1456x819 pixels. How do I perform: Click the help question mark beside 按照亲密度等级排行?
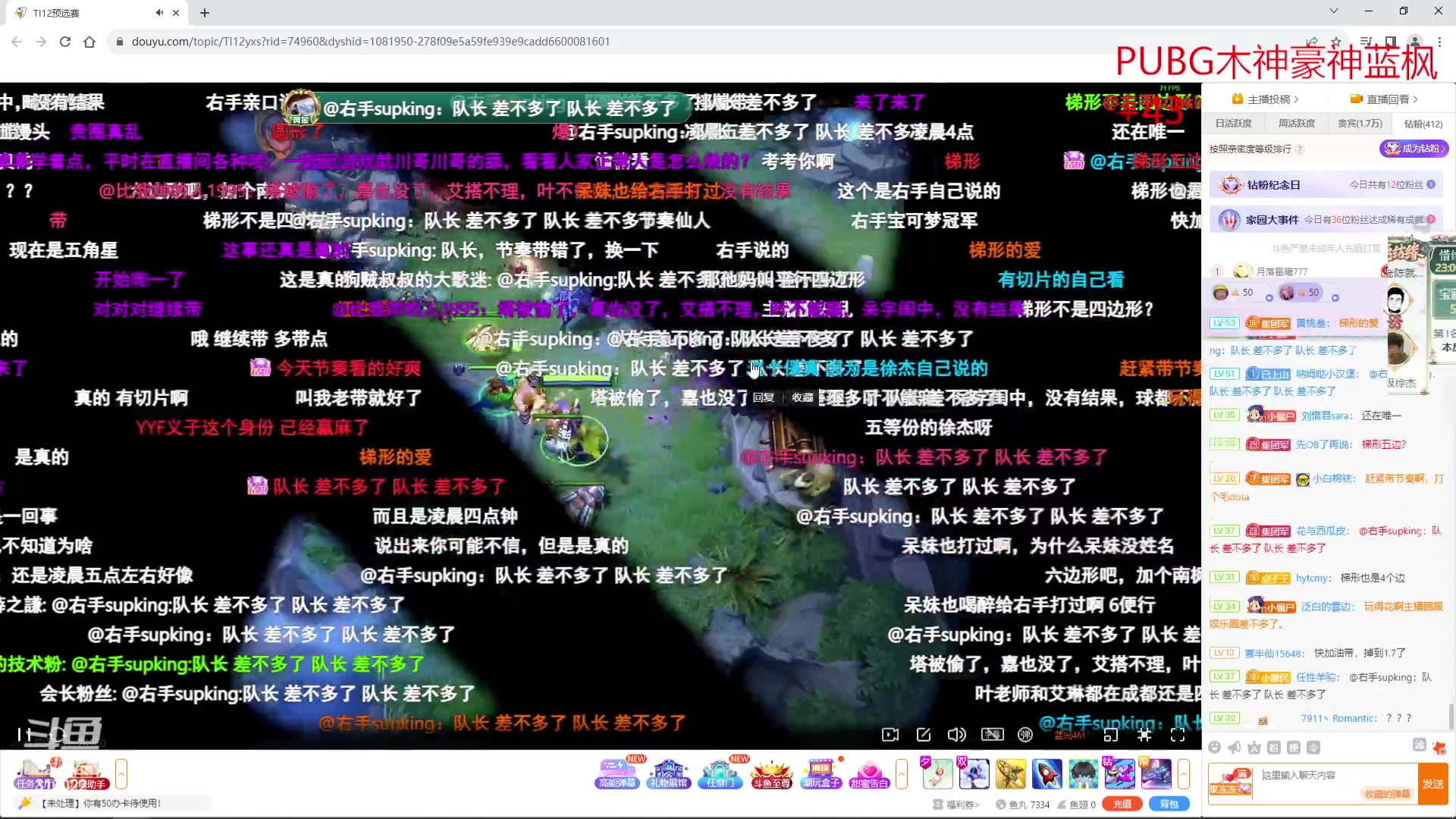click(x=1299, y=149)
